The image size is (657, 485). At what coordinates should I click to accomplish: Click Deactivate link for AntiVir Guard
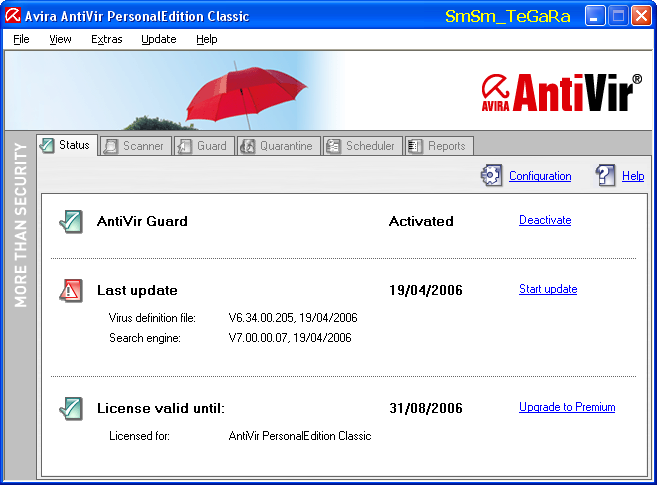545,220
